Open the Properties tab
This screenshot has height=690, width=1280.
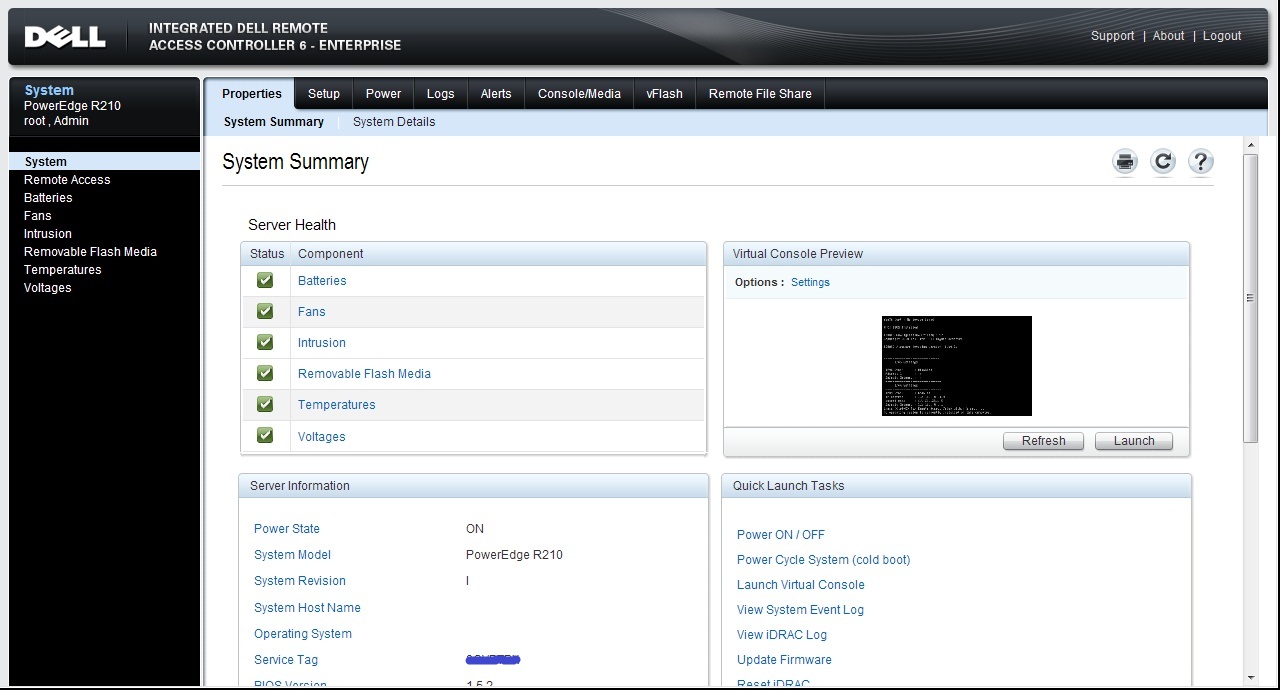(251, 94)
